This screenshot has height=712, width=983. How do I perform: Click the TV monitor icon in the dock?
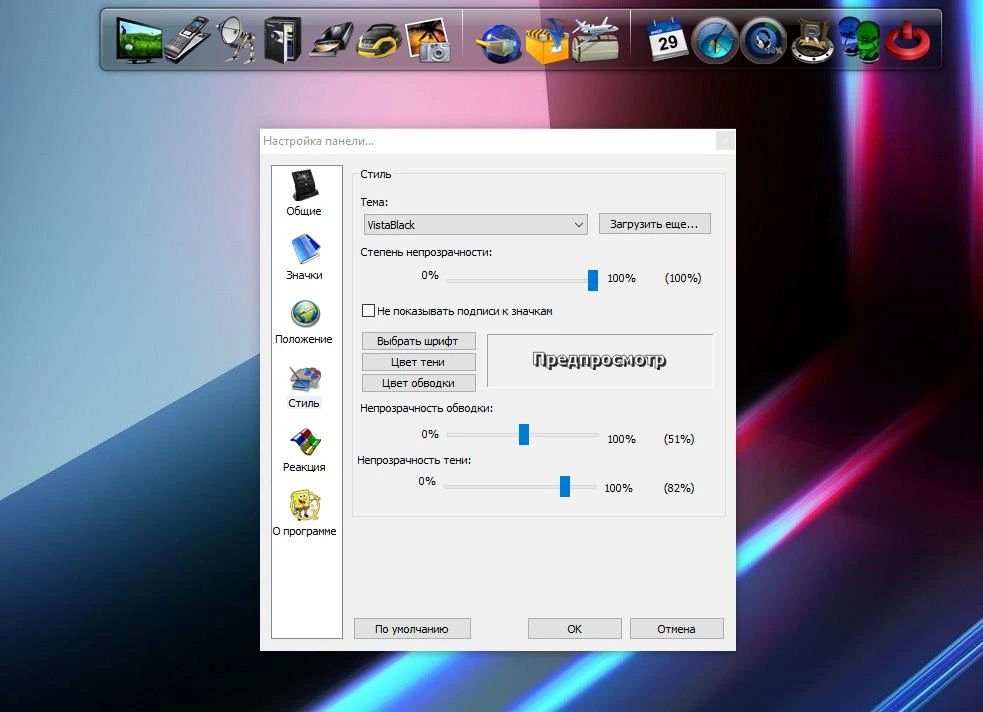click(139, 40)
